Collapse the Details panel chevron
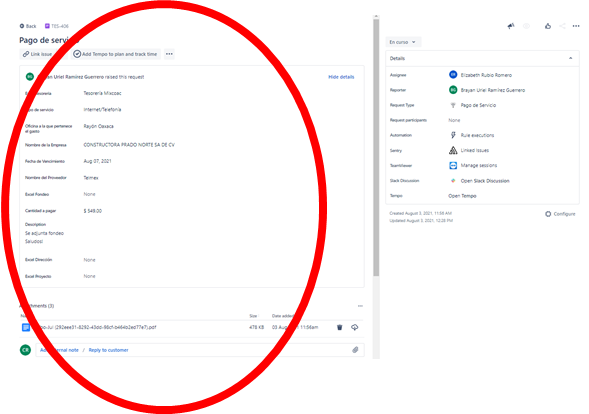Image resolution: width=589 pixels, height=414 pixels. coord(571,58)
